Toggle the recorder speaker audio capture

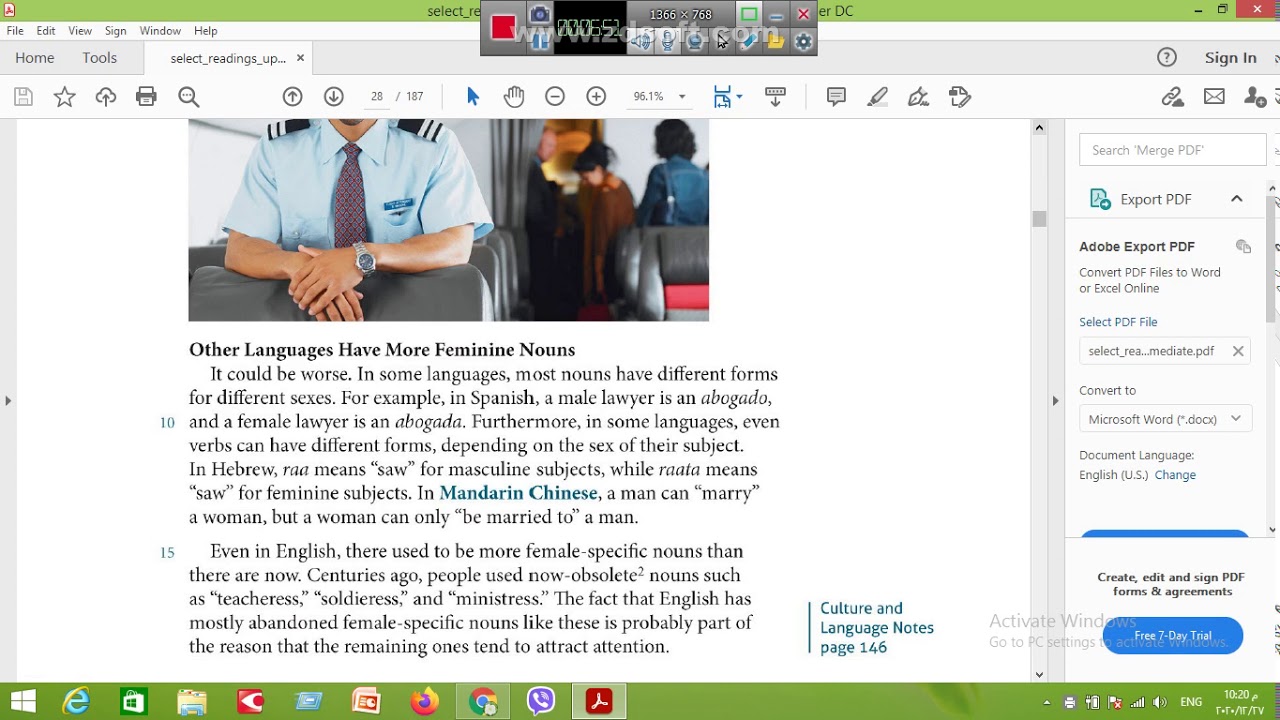click(x=641, y=41)
